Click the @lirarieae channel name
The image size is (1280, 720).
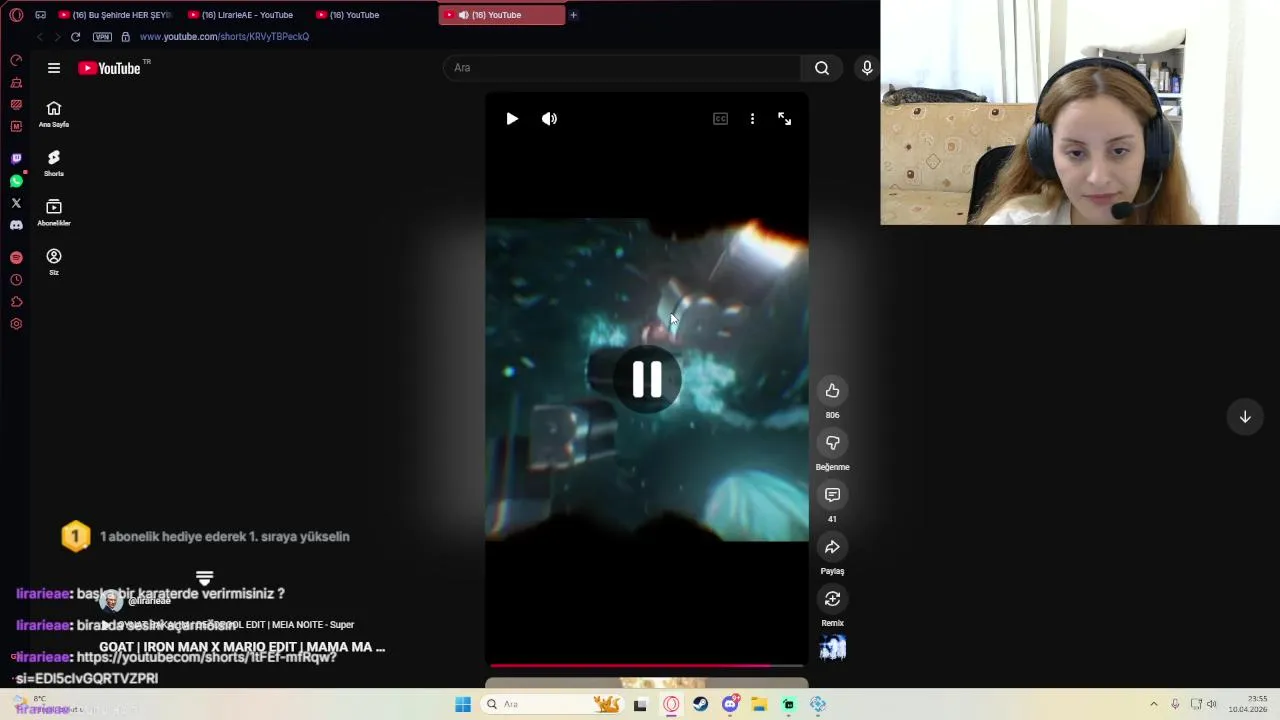click(x=149, y=601)
